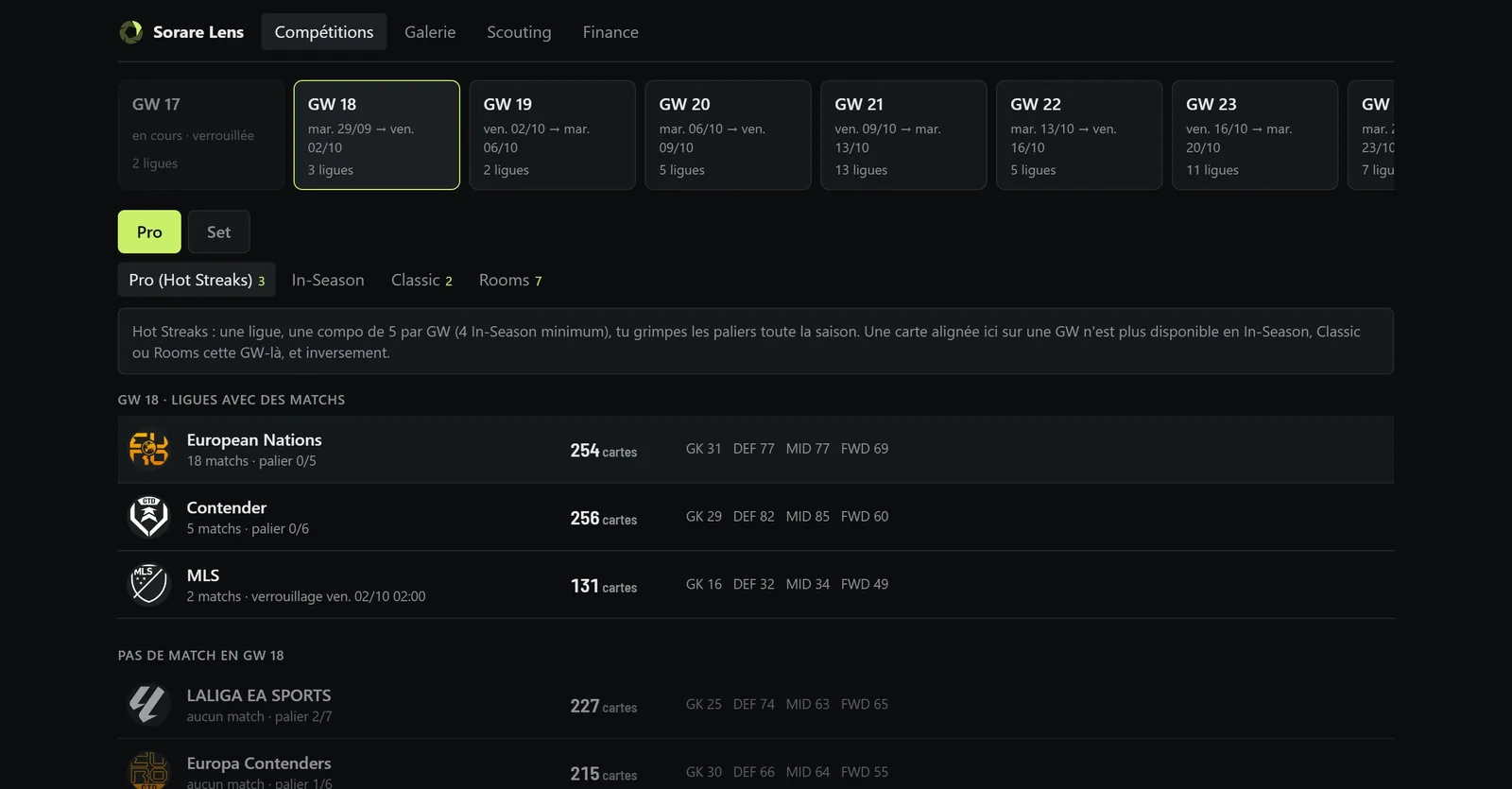This screenshot has width=1512, height=789.
Task: Pick the GW 21 gameweek card
Action: pyautogui.click(x=904, y=135)
